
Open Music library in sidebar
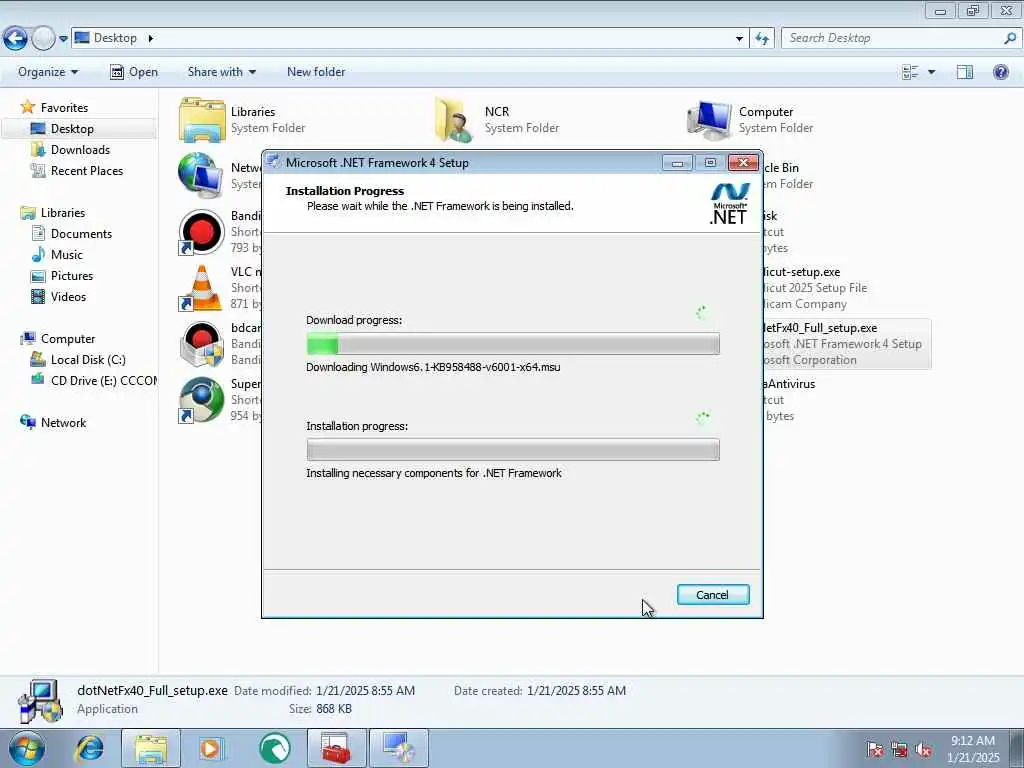pyautogui.click(x=67, y=255)
